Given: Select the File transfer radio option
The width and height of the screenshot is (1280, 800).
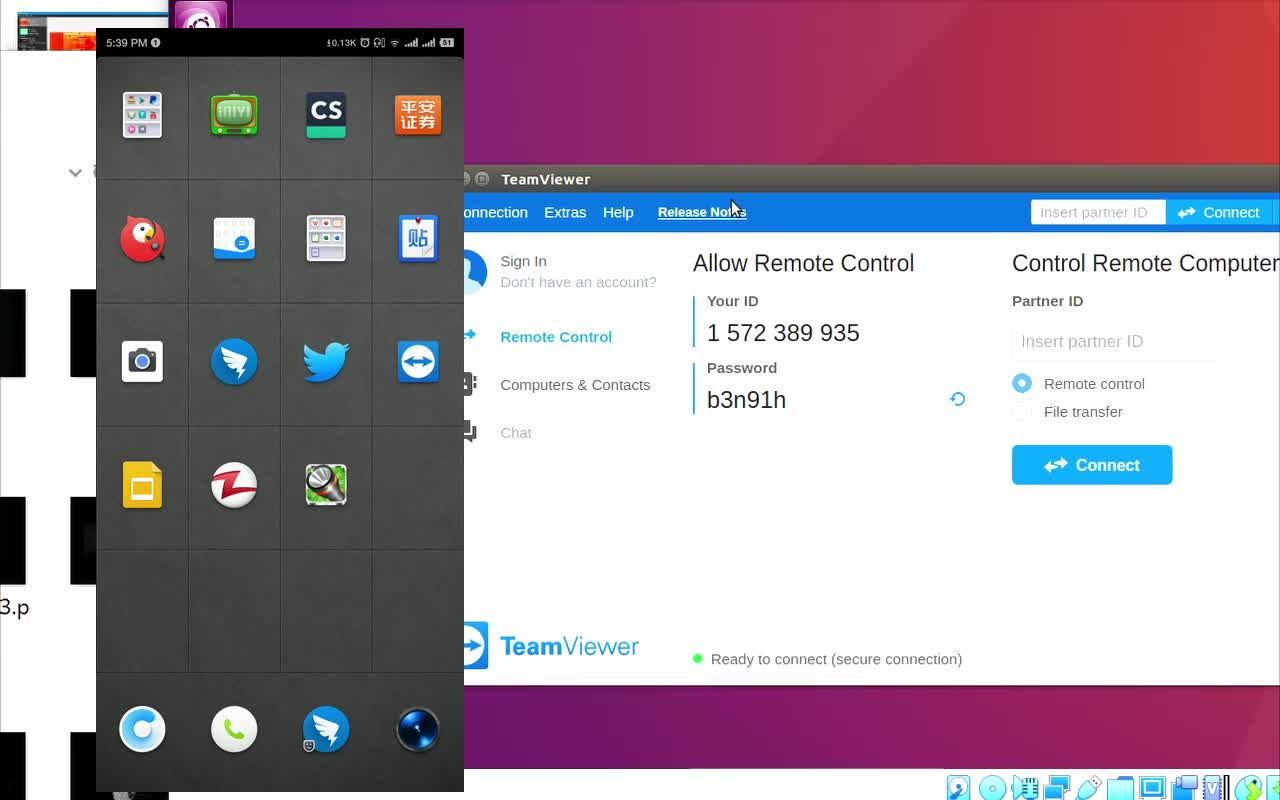Looking at the screenshot, I should click(x=1022, y=412).
